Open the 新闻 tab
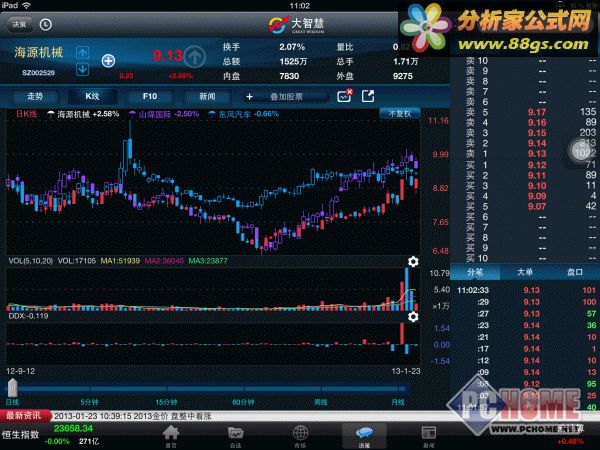600x450 pixels. (x=207, y=96)
